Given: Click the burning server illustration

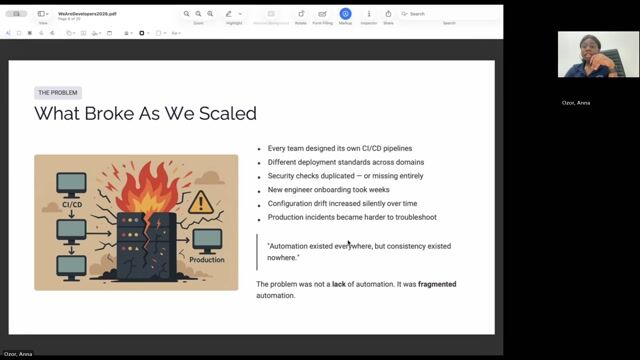Looking at the screenshot, I should (x=136, y=222).
